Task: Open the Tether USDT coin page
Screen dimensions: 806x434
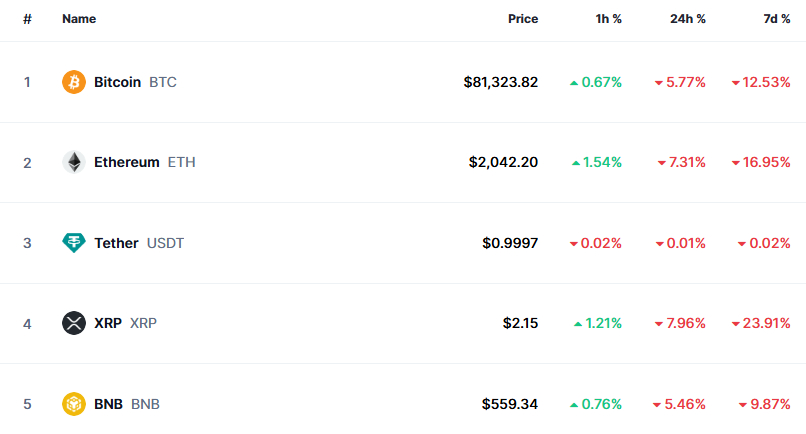Action: (139, 243)
